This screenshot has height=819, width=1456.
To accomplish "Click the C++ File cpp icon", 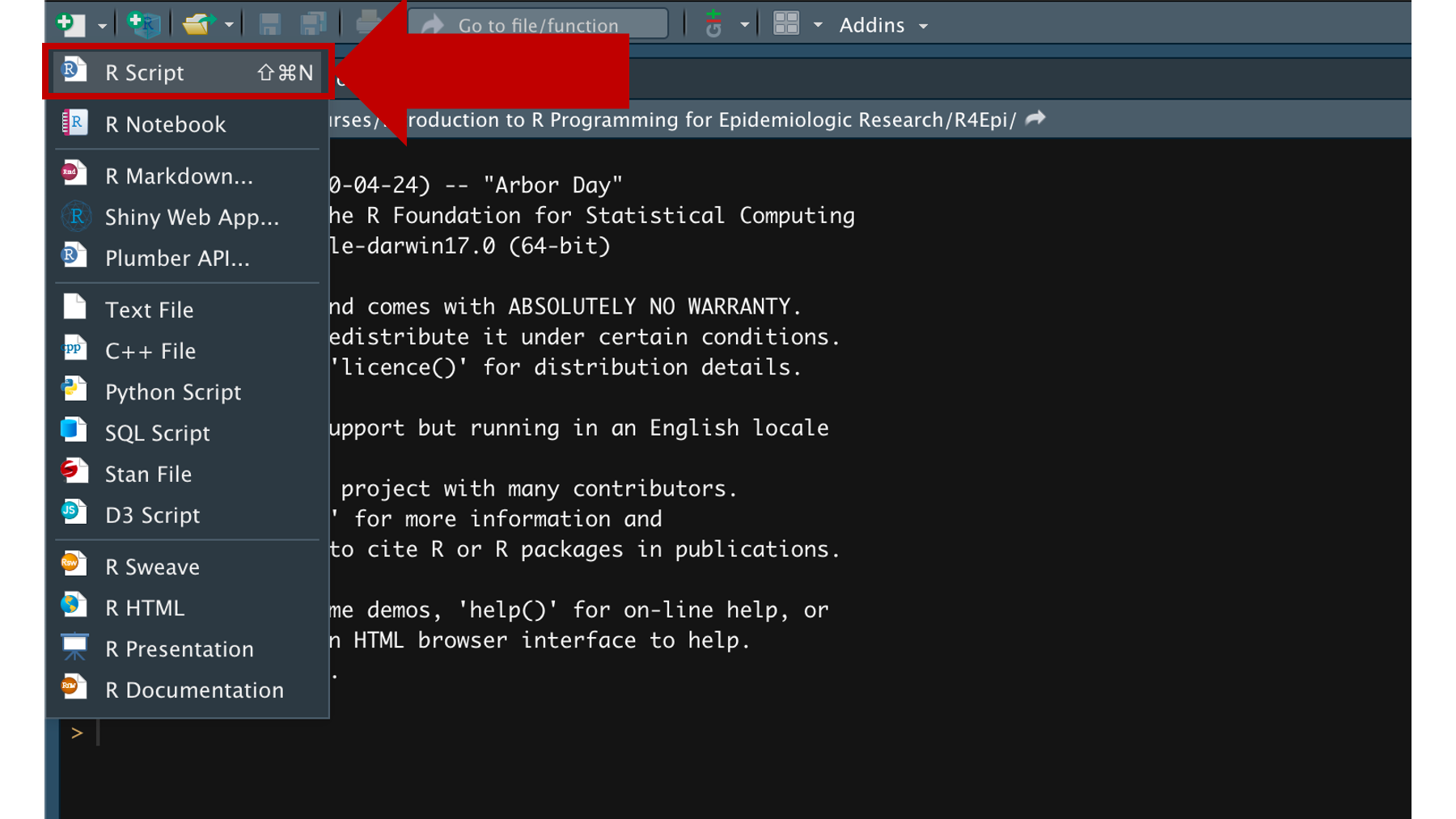I will pyautogui.click(x=74, y=348).
